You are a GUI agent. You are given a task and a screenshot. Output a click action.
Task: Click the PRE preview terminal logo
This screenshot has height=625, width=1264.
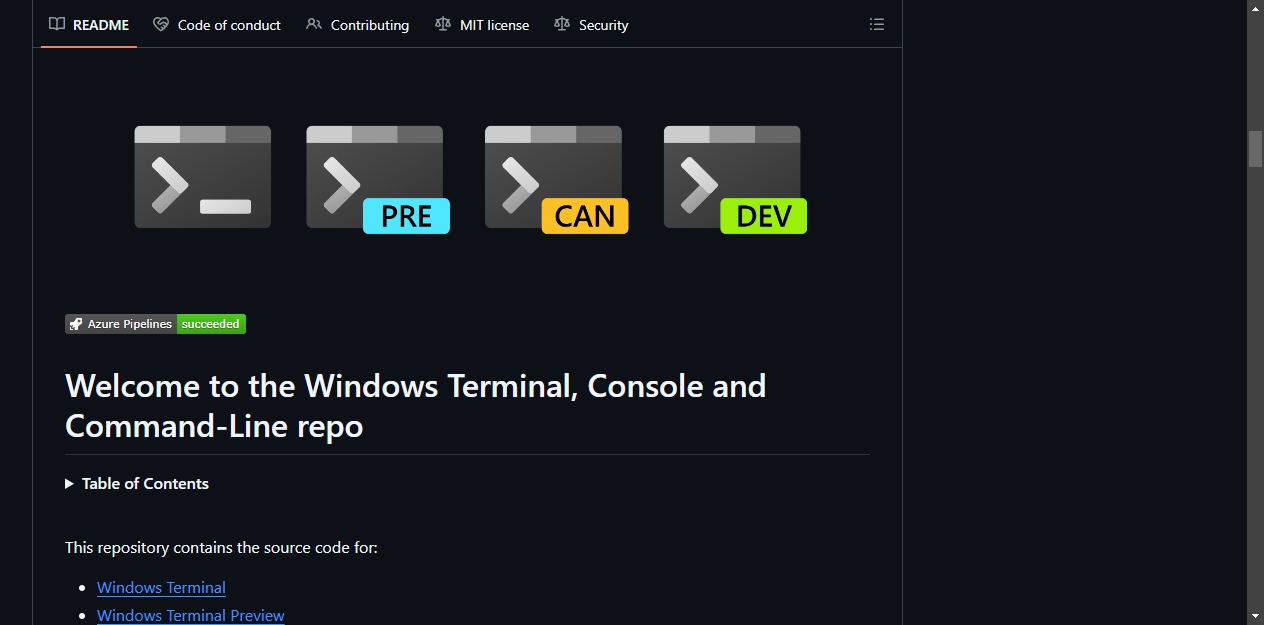tap(378, 180)
